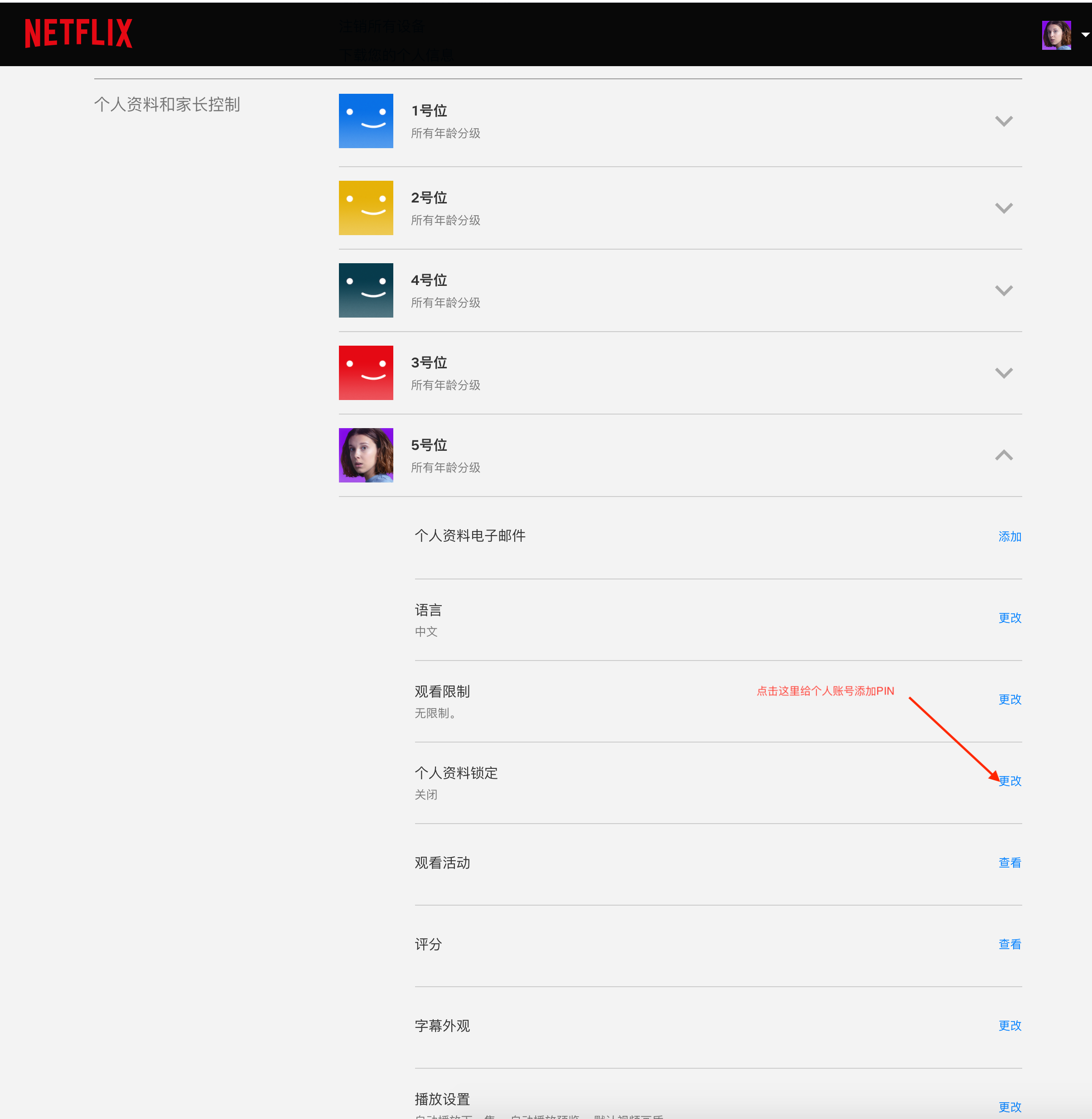Click 添加 for 个人资料电子邮件

tap(1010, 537)
